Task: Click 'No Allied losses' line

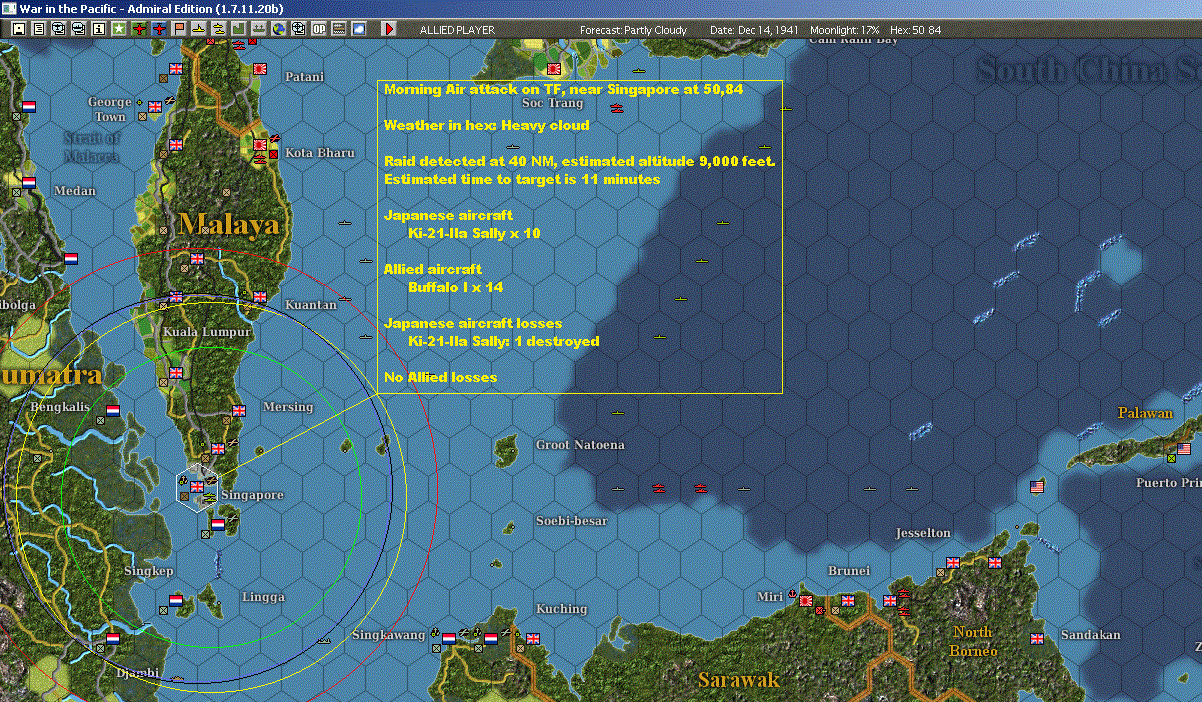Action: (x=440, y=377)
